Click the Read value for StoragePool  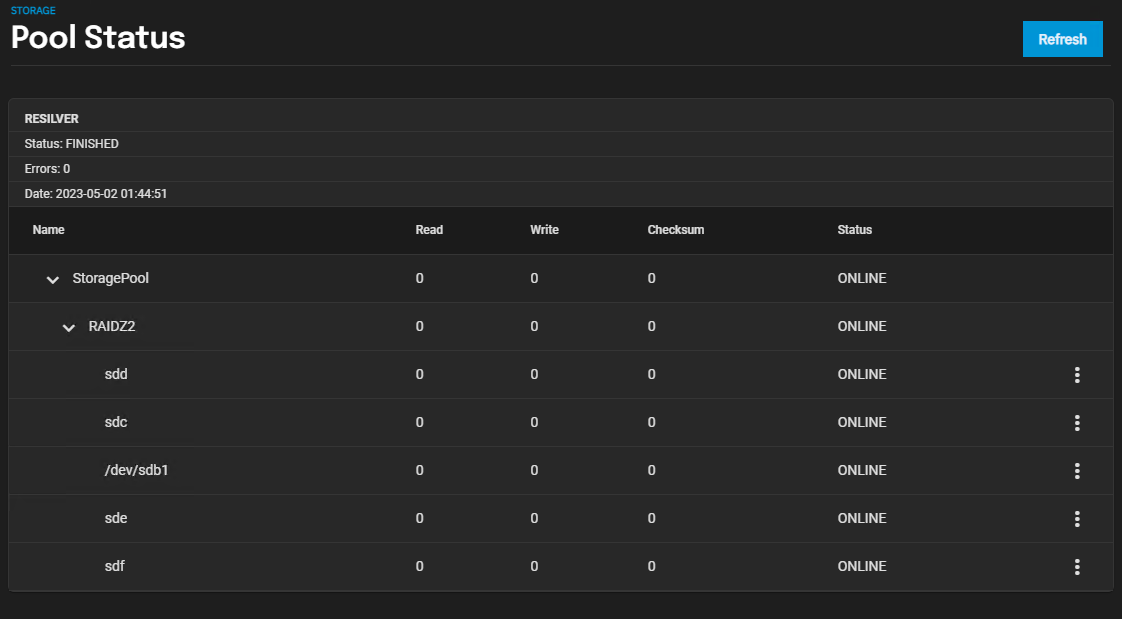coord(419,278)
